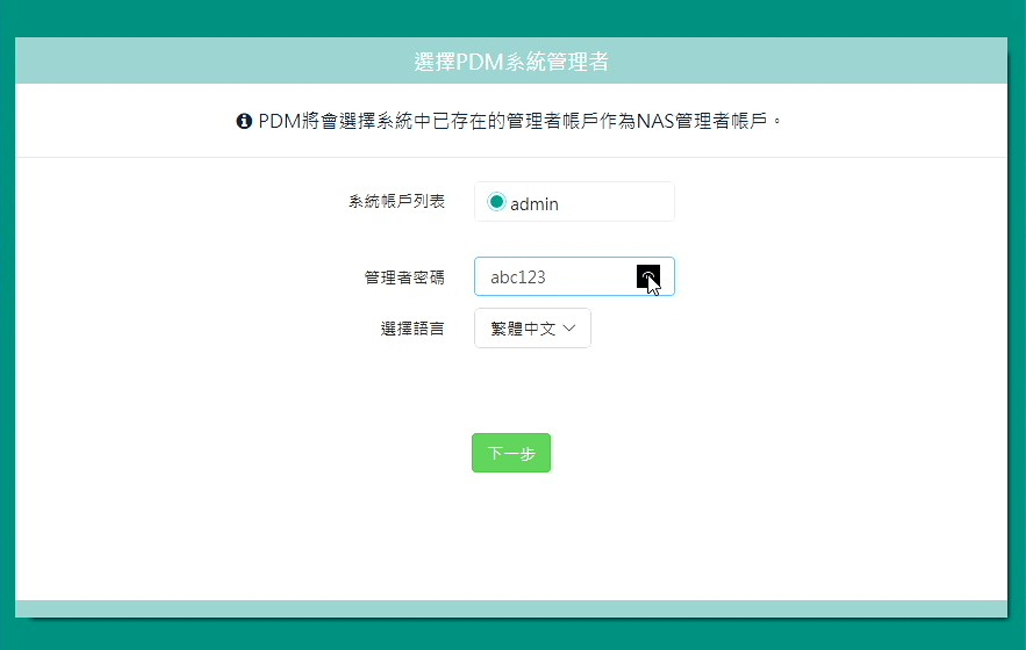Click the info icon before the PDM notice
Image resolution: width=1026 pixels, height=650 pixels.
click(243, 121)
